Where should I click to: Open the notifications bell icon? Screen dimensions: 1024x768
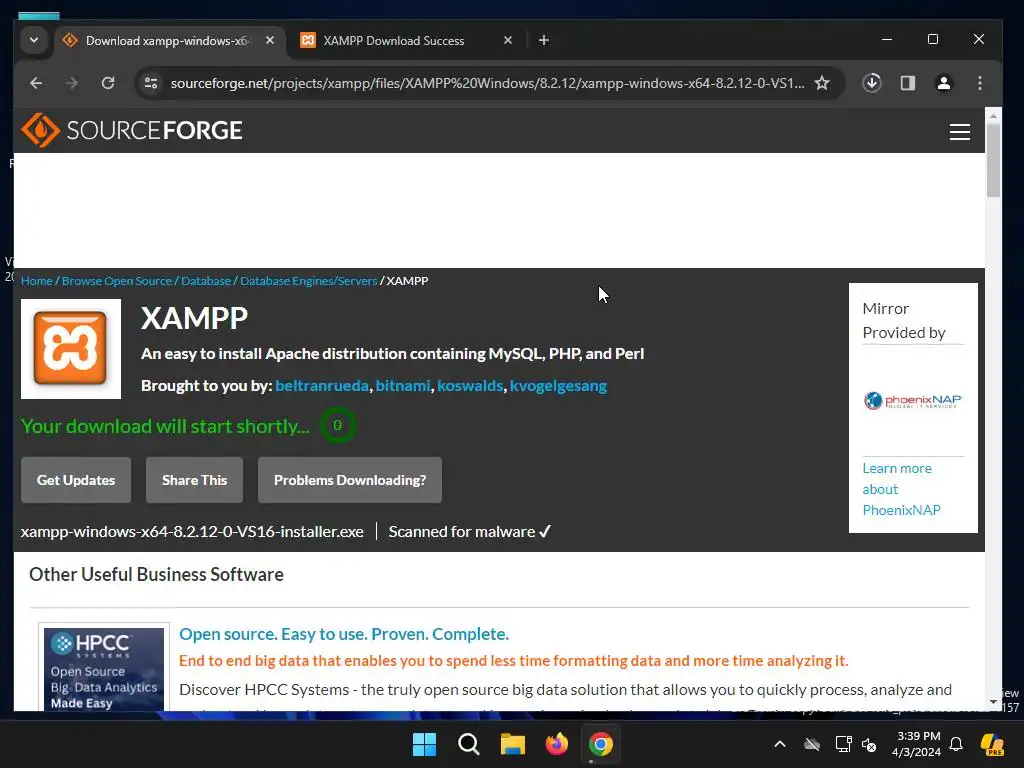pyautogui.click(x=956, y=744)
